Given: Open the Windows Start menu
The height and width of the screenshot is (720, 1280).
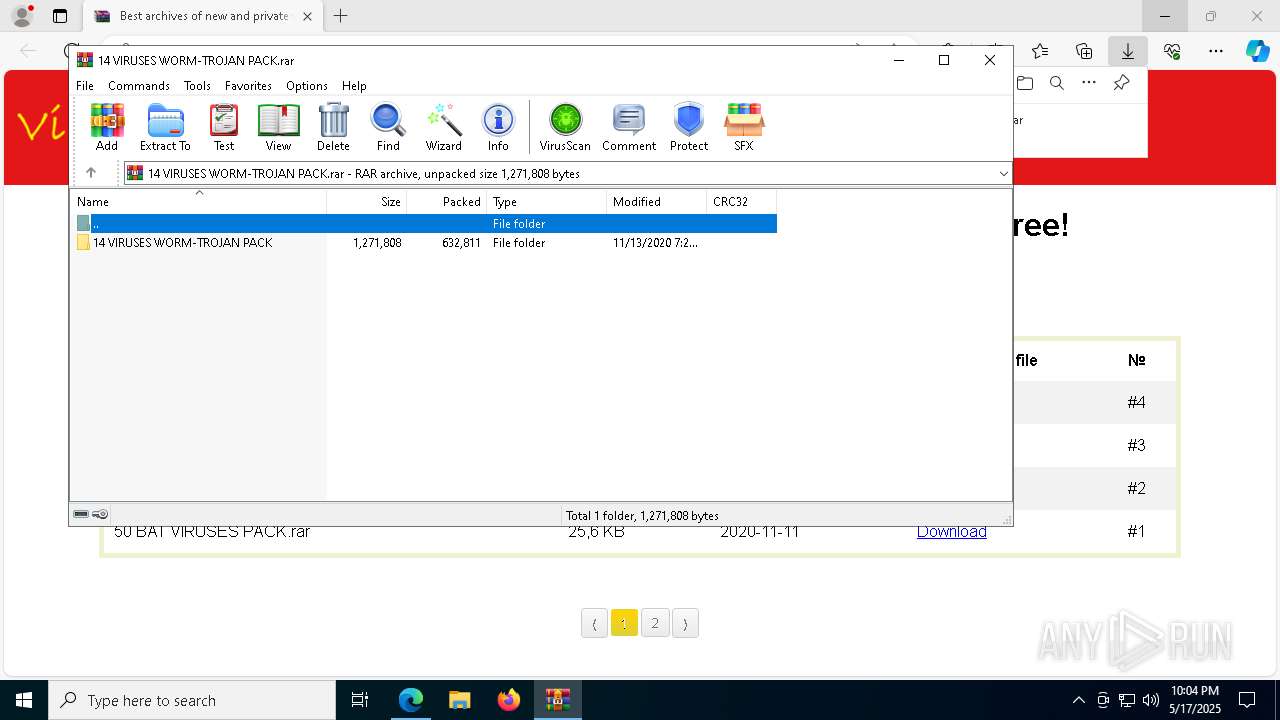Looking at the screenshot, I should [x=24, y=700].
